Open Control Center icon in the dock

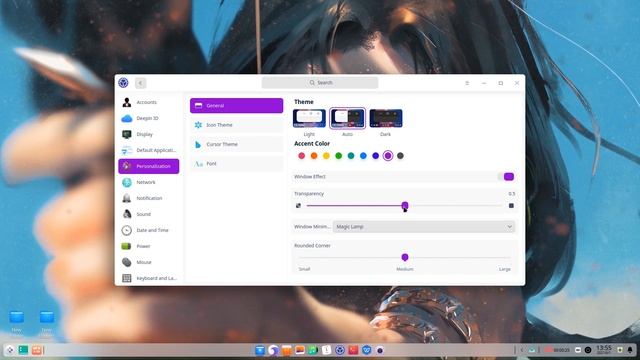pos(340,350)
